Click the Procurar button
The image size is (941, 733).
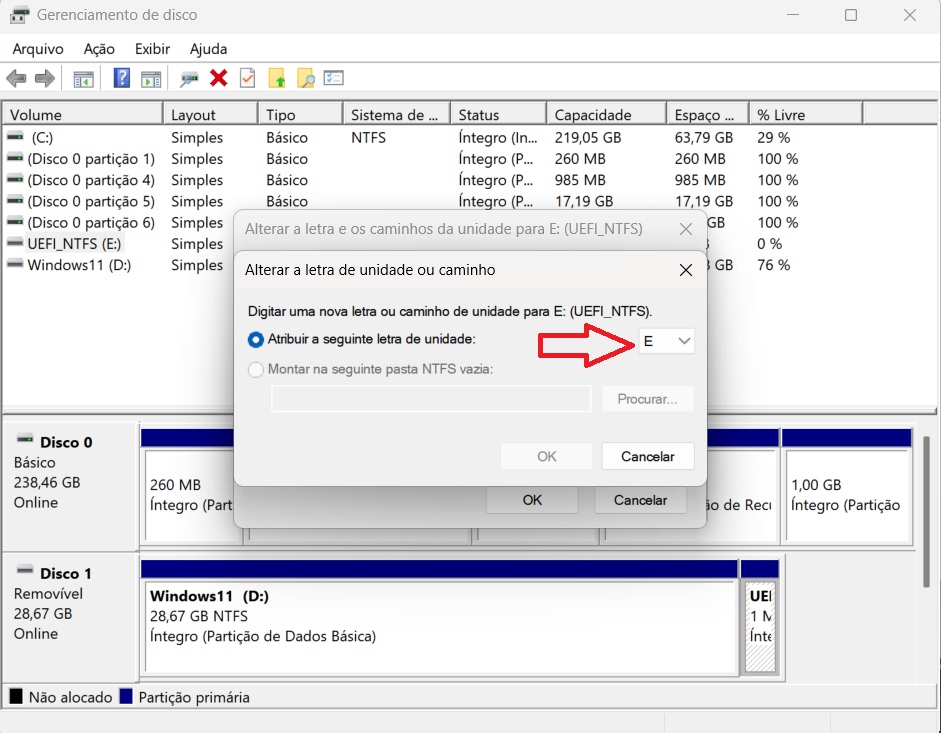pos(646,399)
